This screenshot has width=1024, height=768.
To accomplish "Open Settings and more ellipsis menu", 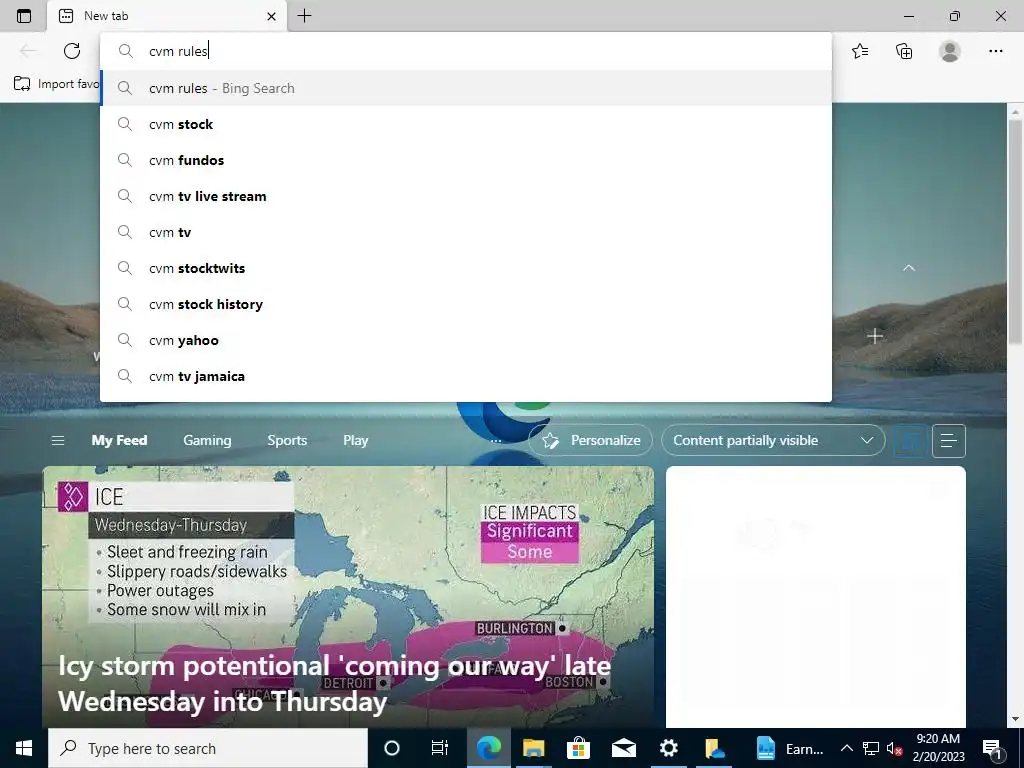I will coord(995,51).
